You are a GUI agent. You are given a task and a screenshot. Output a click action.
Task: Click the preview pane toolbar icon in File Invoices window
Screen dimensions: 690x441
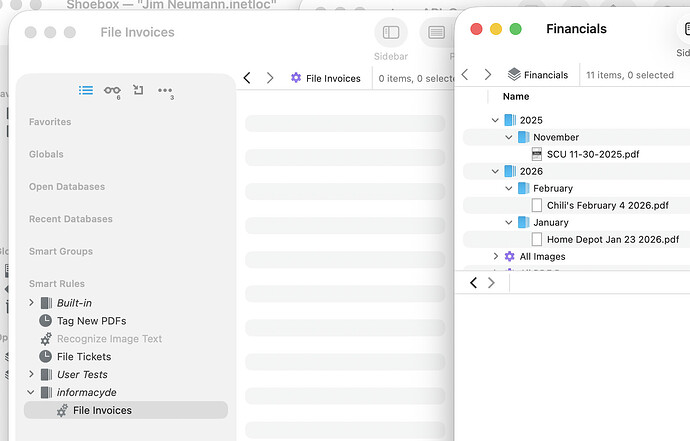tap(436, 33)
